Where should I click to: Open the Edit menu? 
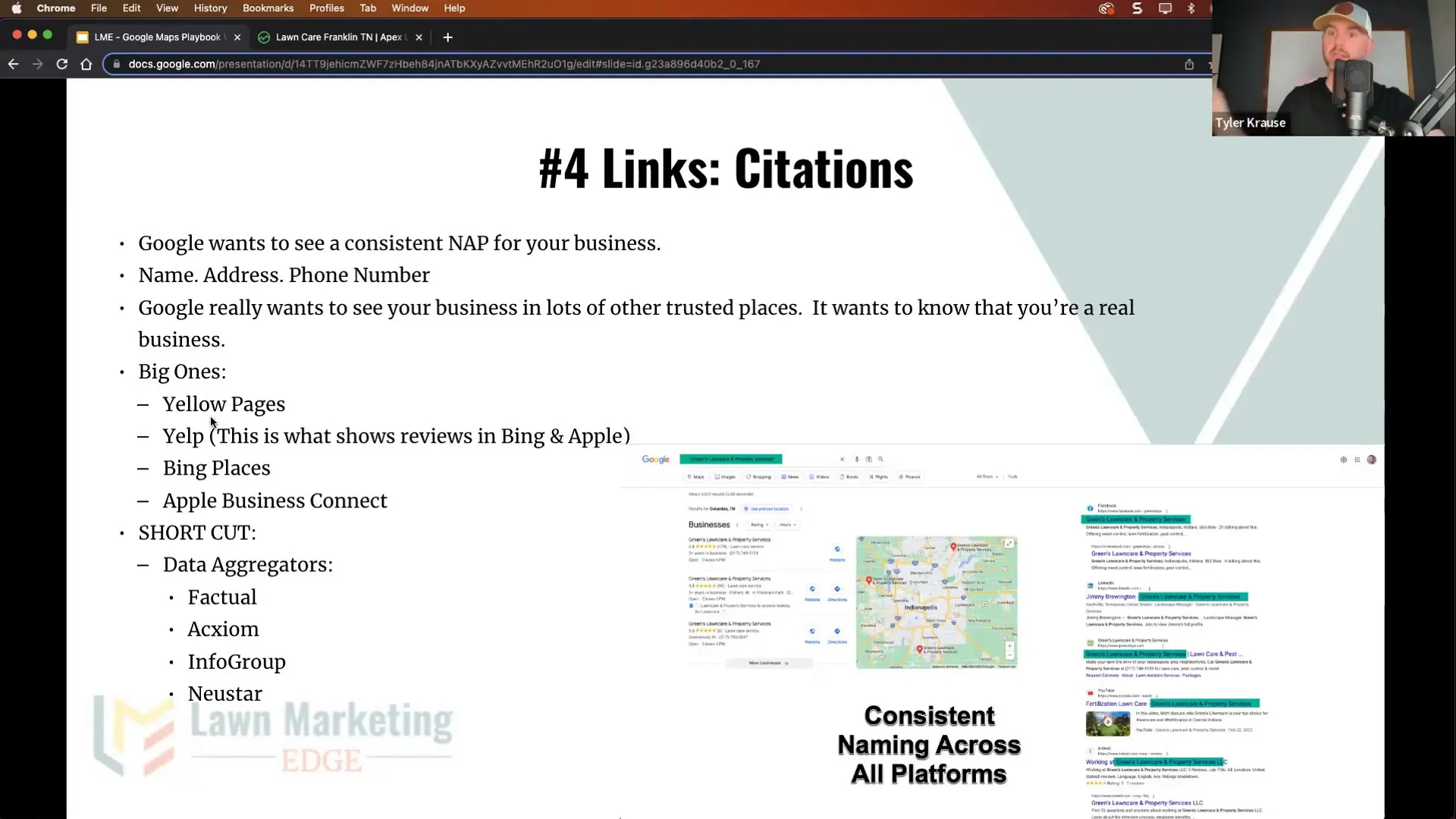tap(131, 8)
